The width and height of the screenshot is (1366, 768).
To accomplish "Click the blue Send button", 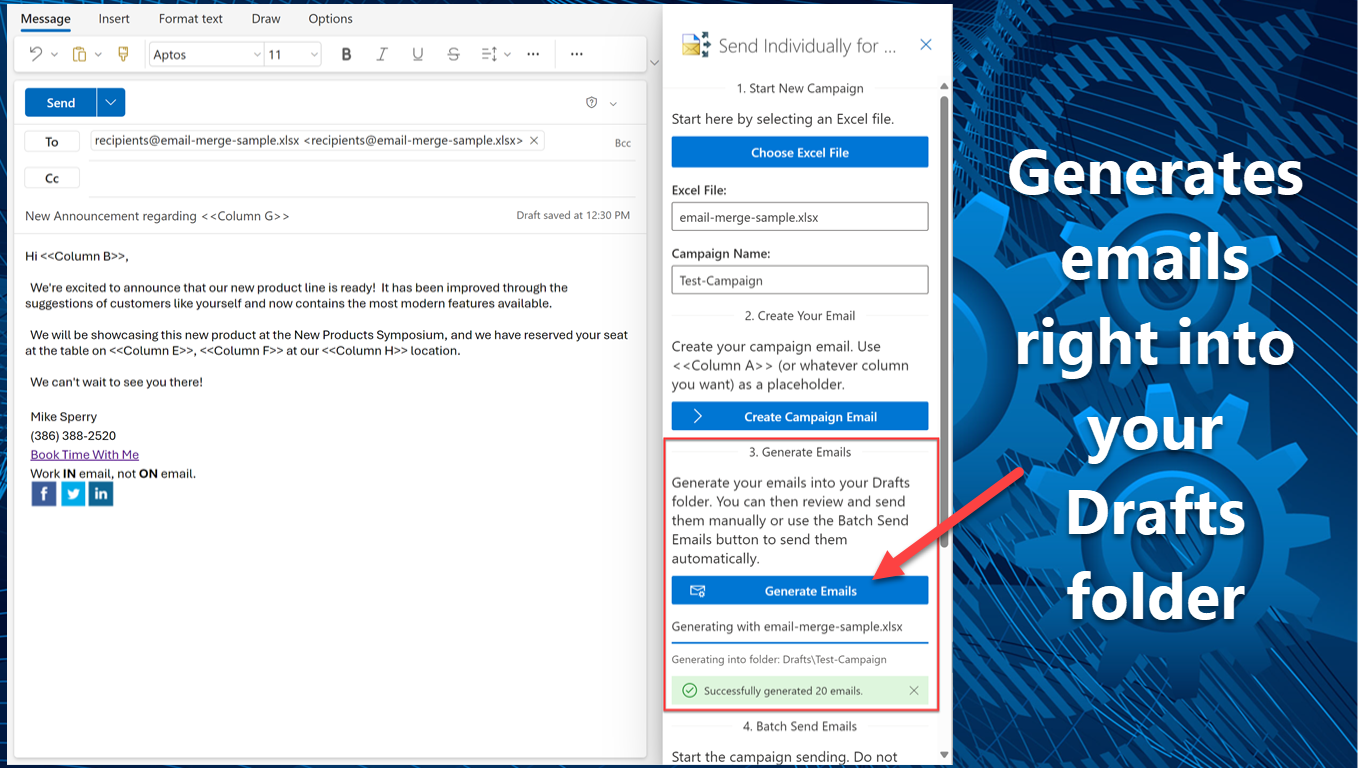I will coord(61,103).
